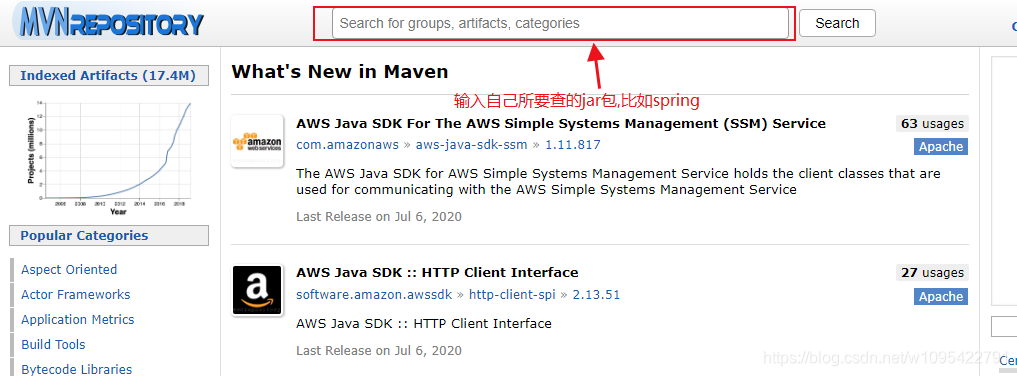
Task: Open AWS Java SDK SSM Service title
Action: [560, 123]
